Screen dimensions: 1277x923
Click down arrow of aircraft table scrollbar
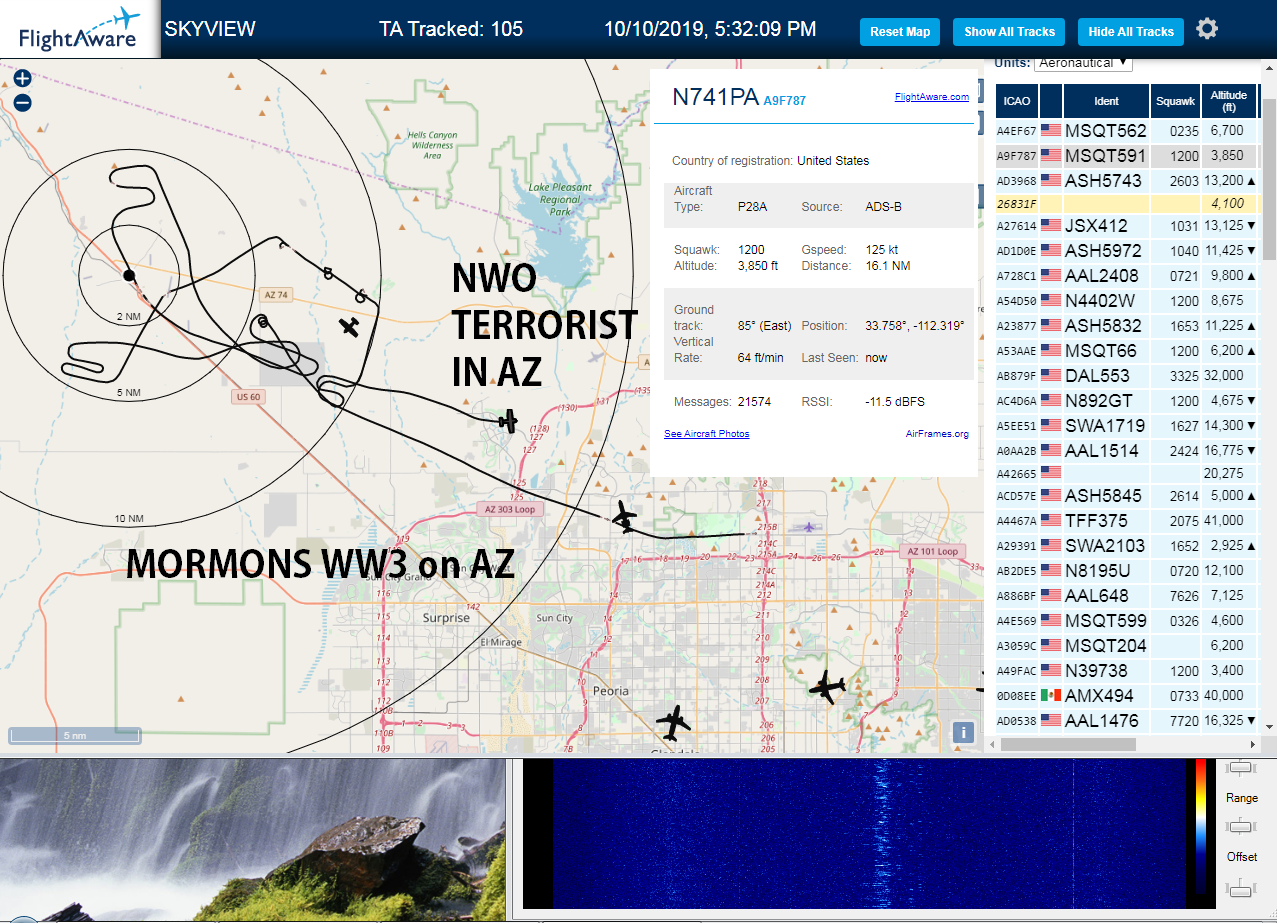click(x=1269, y=727)
